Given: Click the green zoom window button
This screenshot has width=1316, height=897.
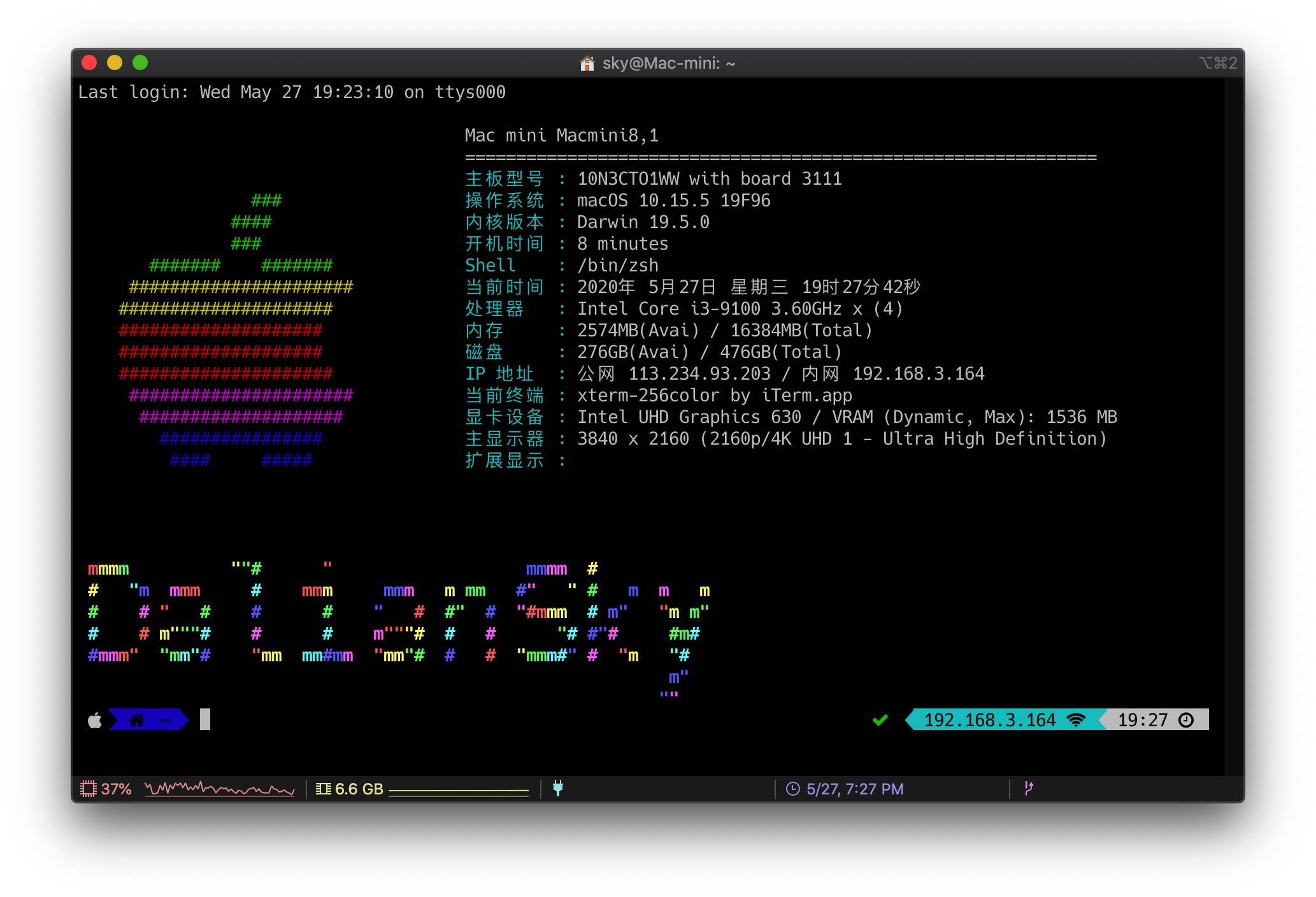Looking at the screenshot, I should 140,62.
